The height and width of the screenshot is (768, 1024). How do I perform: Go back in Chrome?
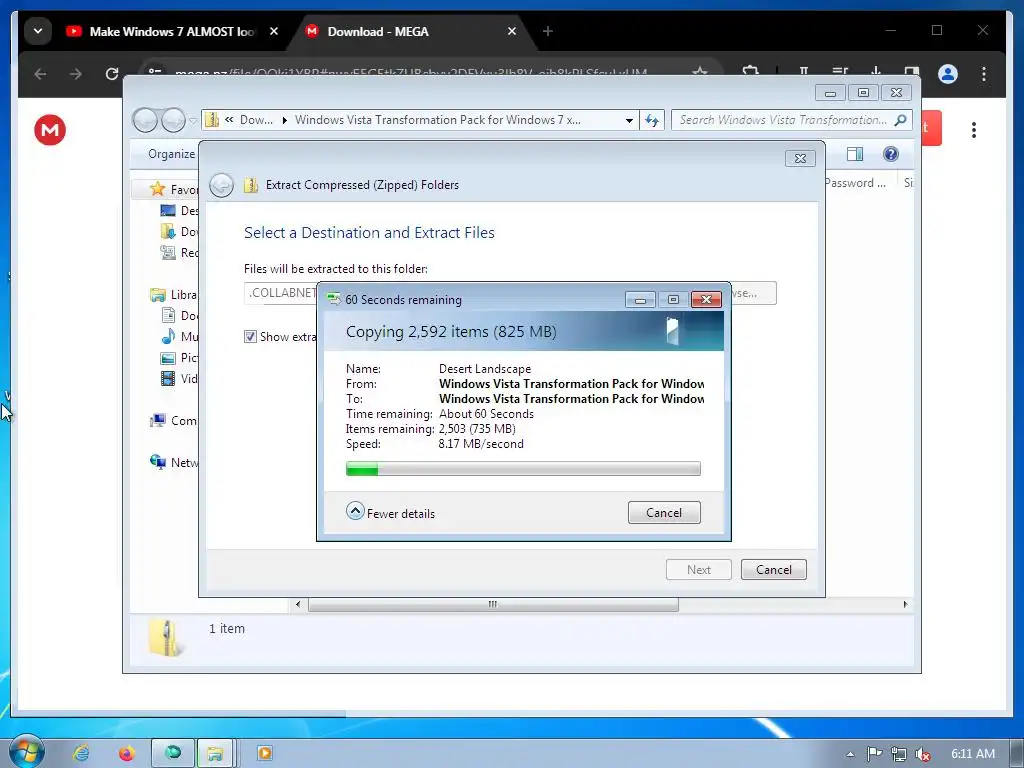40,74
